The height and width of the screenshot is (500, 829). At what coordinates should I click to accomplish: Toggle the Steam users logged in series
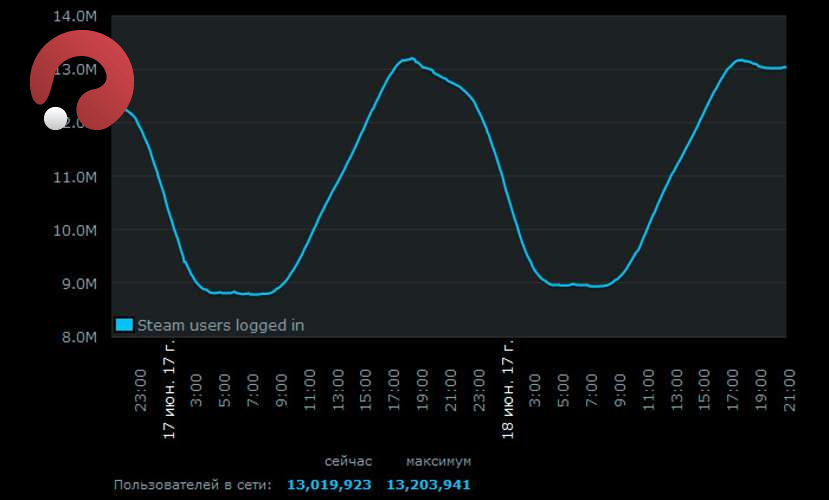(220, 325)
